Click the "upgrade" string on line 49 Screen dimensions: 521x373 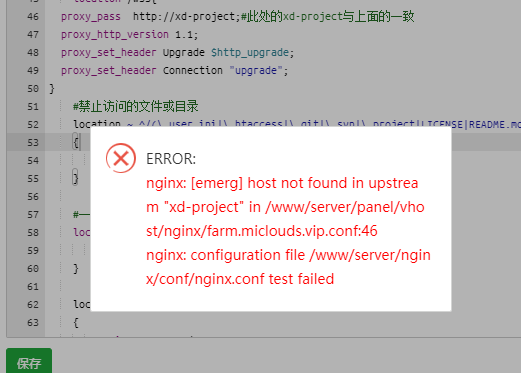point(256,70)
